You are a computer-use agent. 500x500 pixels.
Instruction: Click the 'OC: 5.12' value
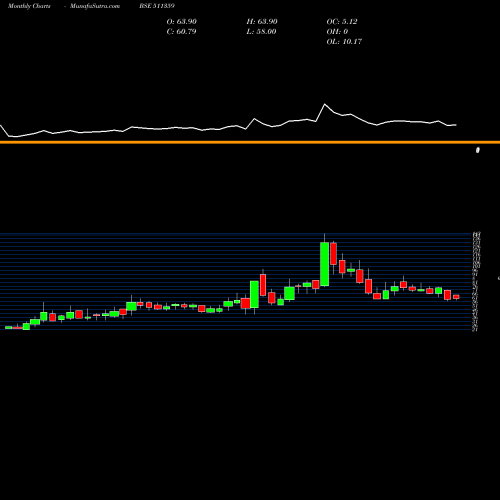[342, 21]
